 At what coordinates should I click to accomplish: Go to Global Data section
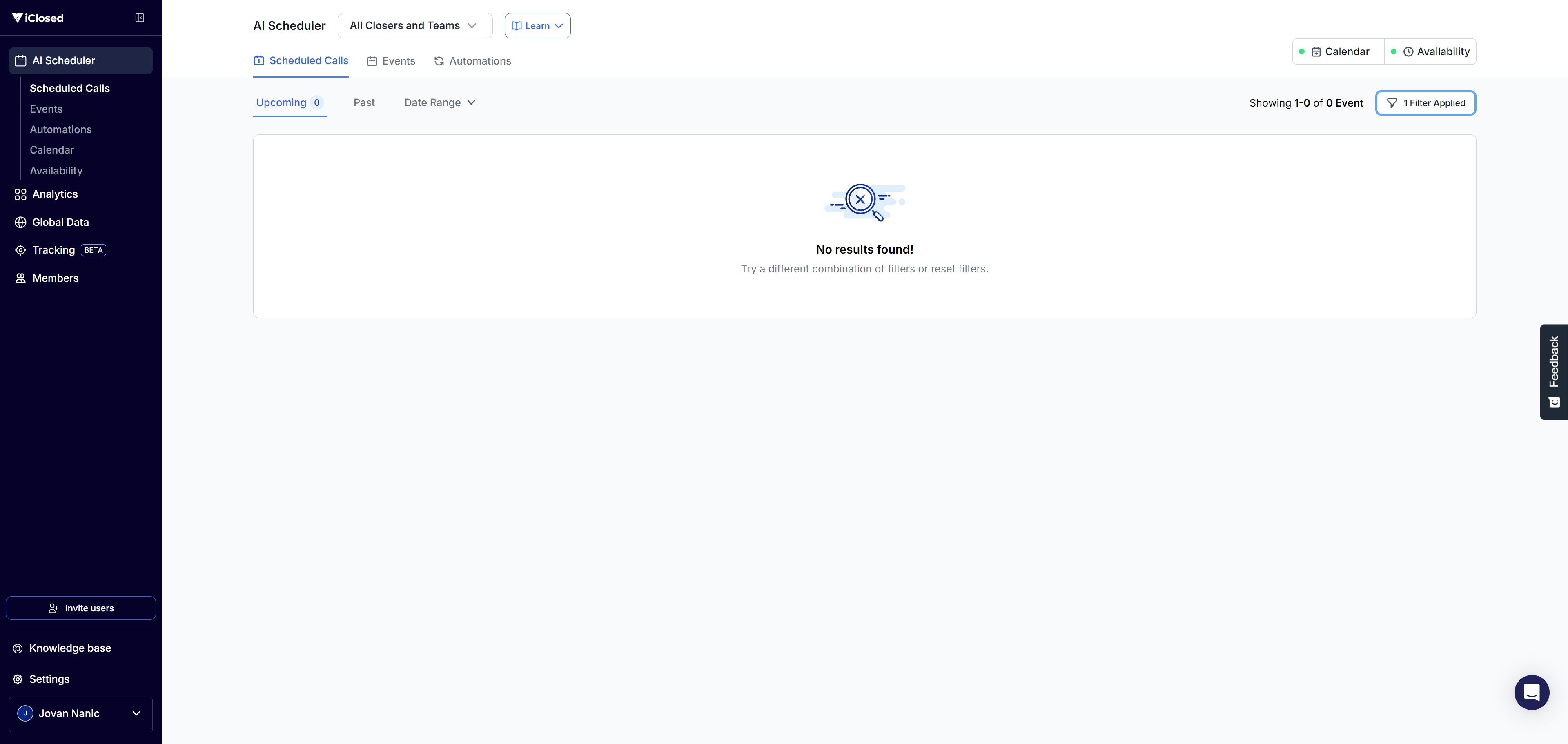[60, 222]
